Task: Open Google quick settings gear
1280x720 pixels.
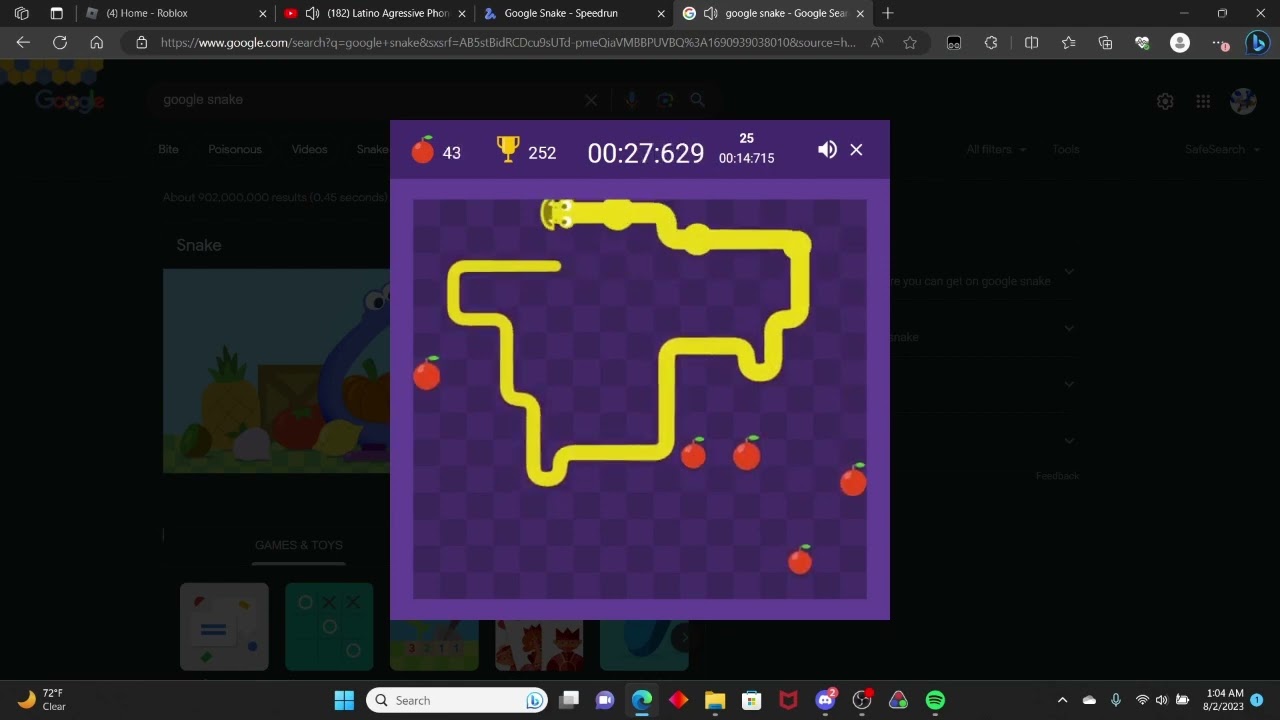Action: (1165, 101)
